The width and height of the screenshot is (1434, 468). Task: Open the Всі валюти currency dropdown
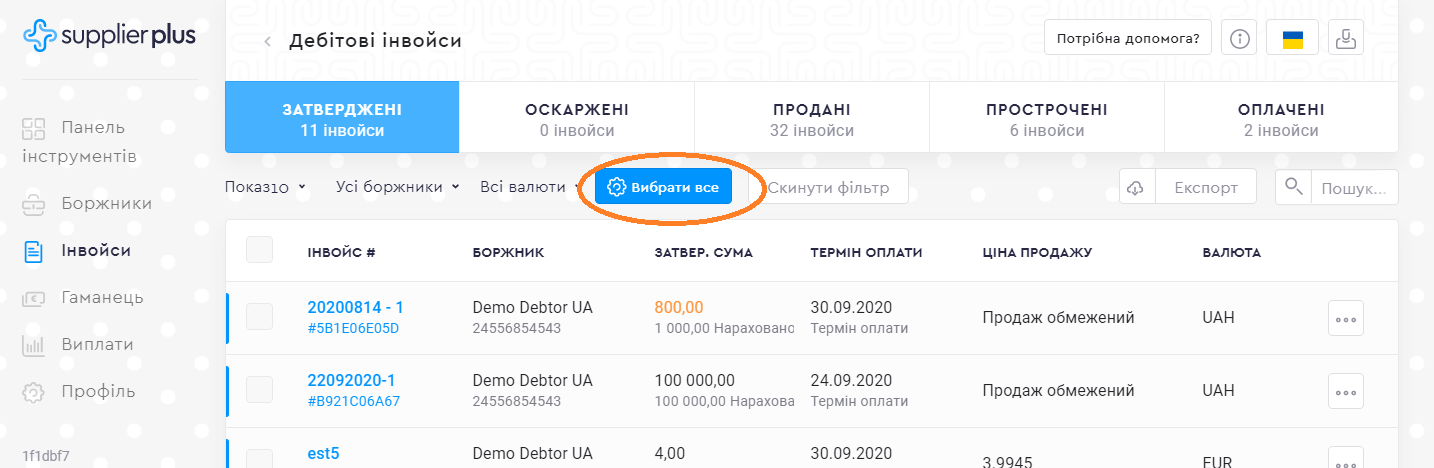coord(529,187)
